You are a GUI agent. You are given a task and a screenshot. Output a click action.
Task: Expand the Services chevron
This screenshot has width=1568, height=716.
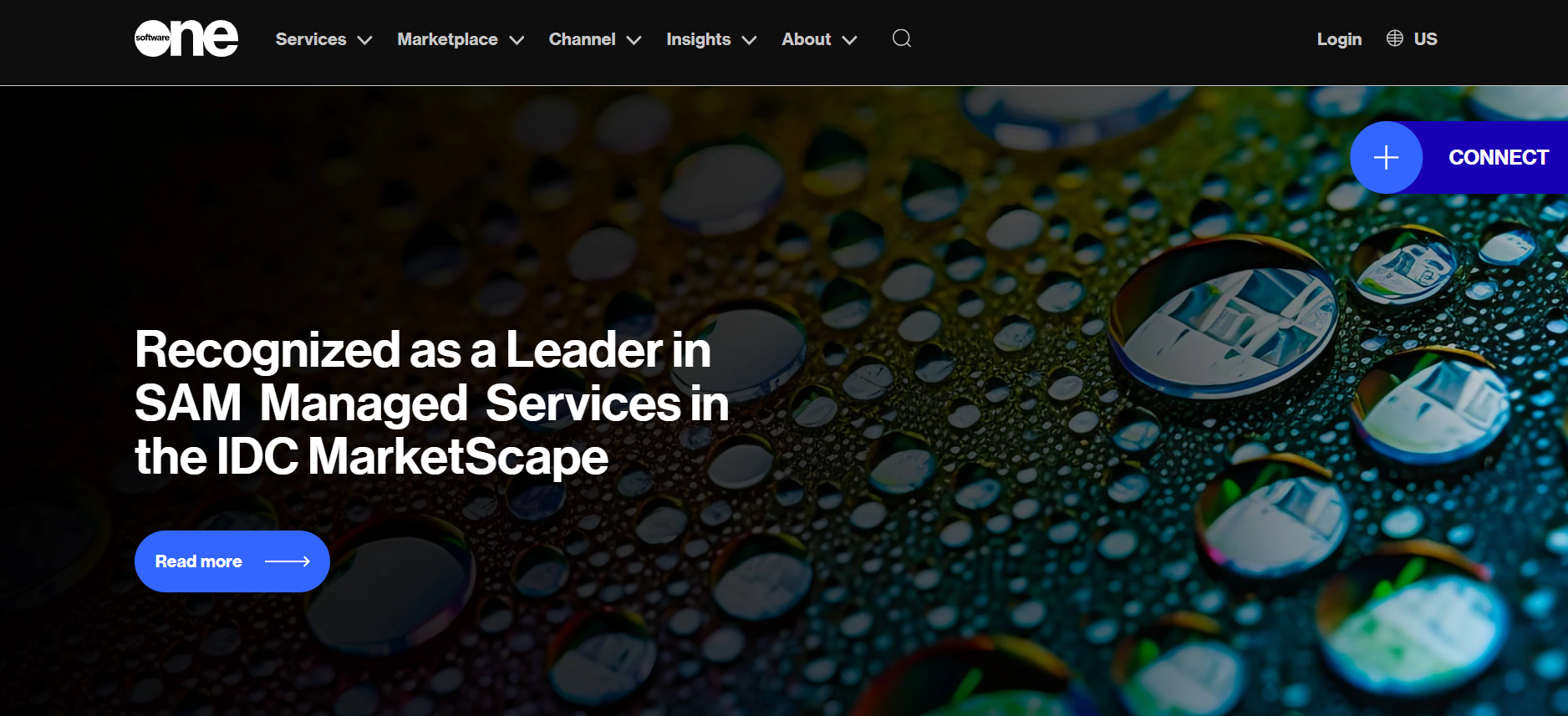[364, 40]
